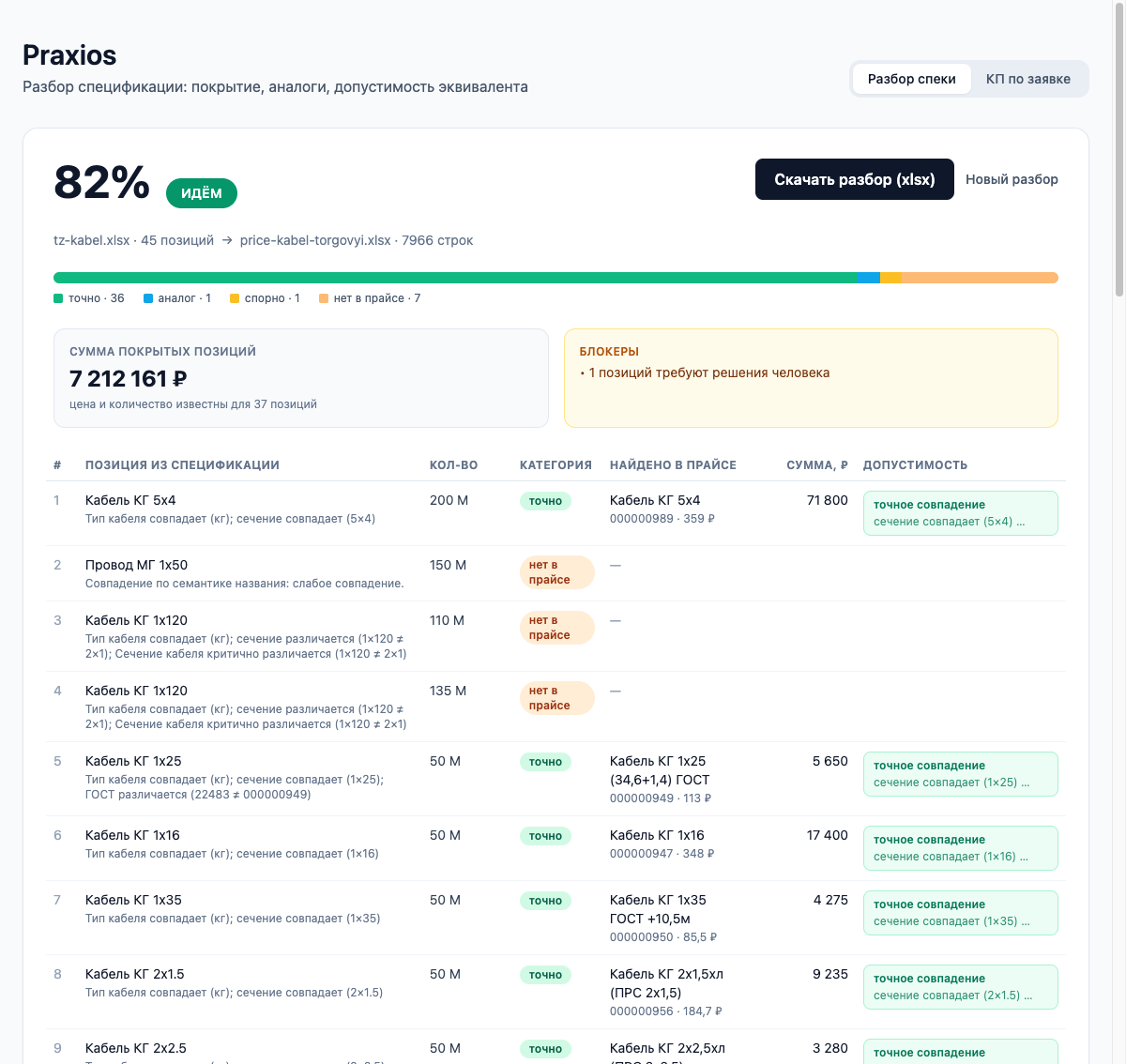Switch to the «КП по заявке» tab

pos(1027,79)
